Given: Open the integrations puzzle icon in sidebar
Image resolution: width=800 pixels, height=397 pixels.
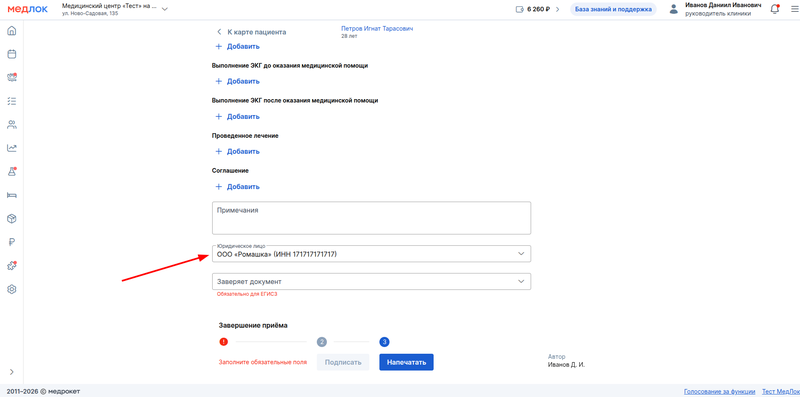Looking at the screenshot, I should click(x=12, y=266).
